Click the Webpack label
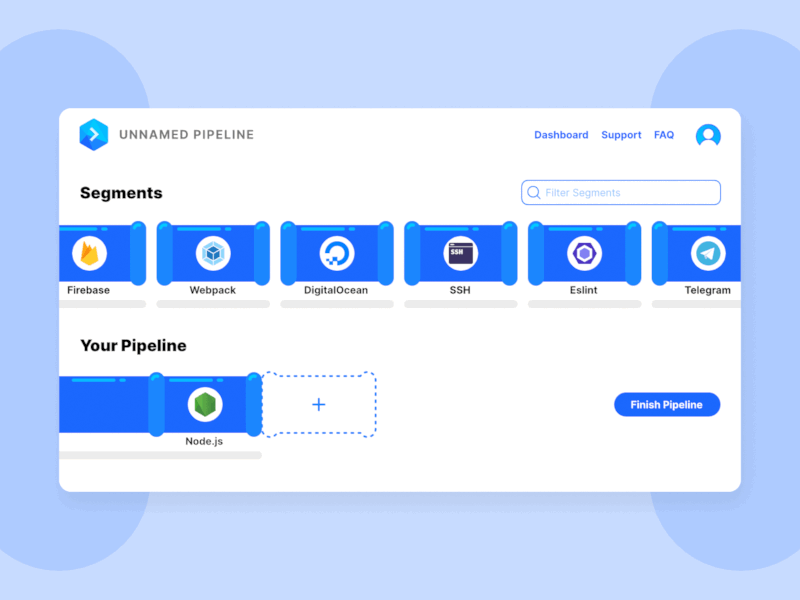Viewport: 800px width, 600px height. [213, 290]
